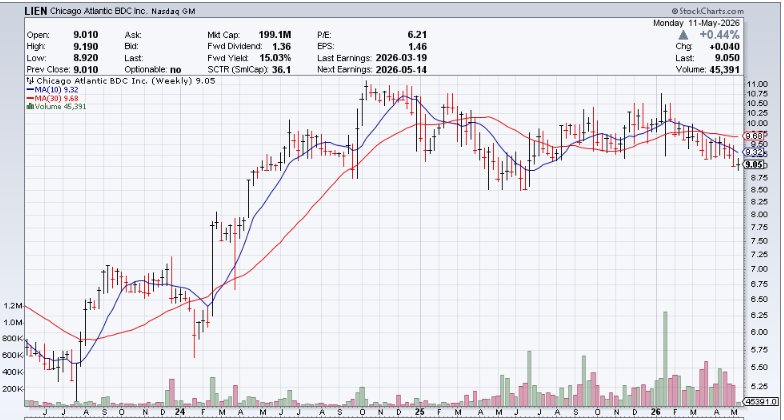
Task: Click the Monday 11-May-2026 date label
Action: point(696,24)
